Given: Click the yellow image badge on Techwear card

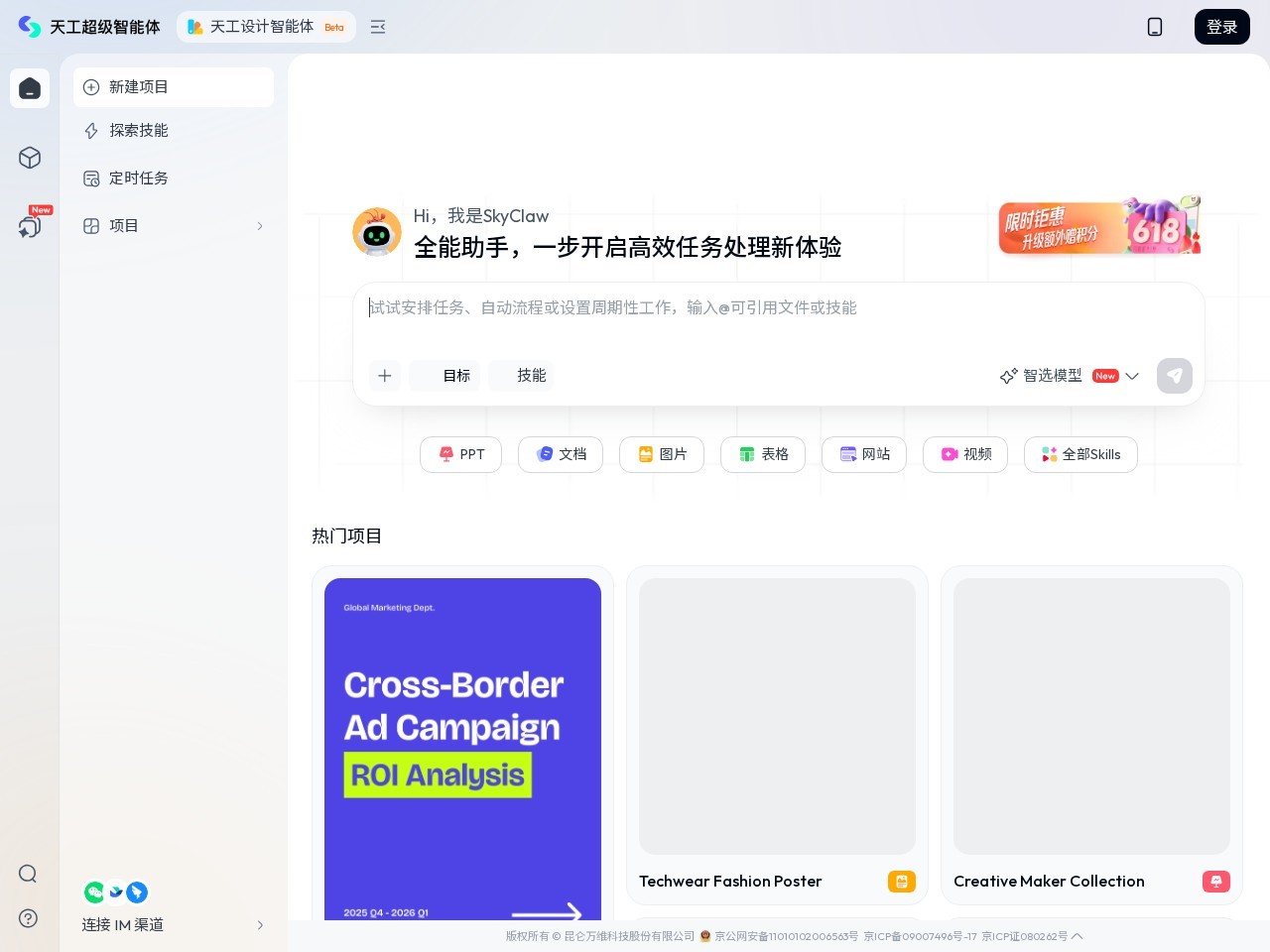Looking at the screenshot, I should tap(902, 882).
